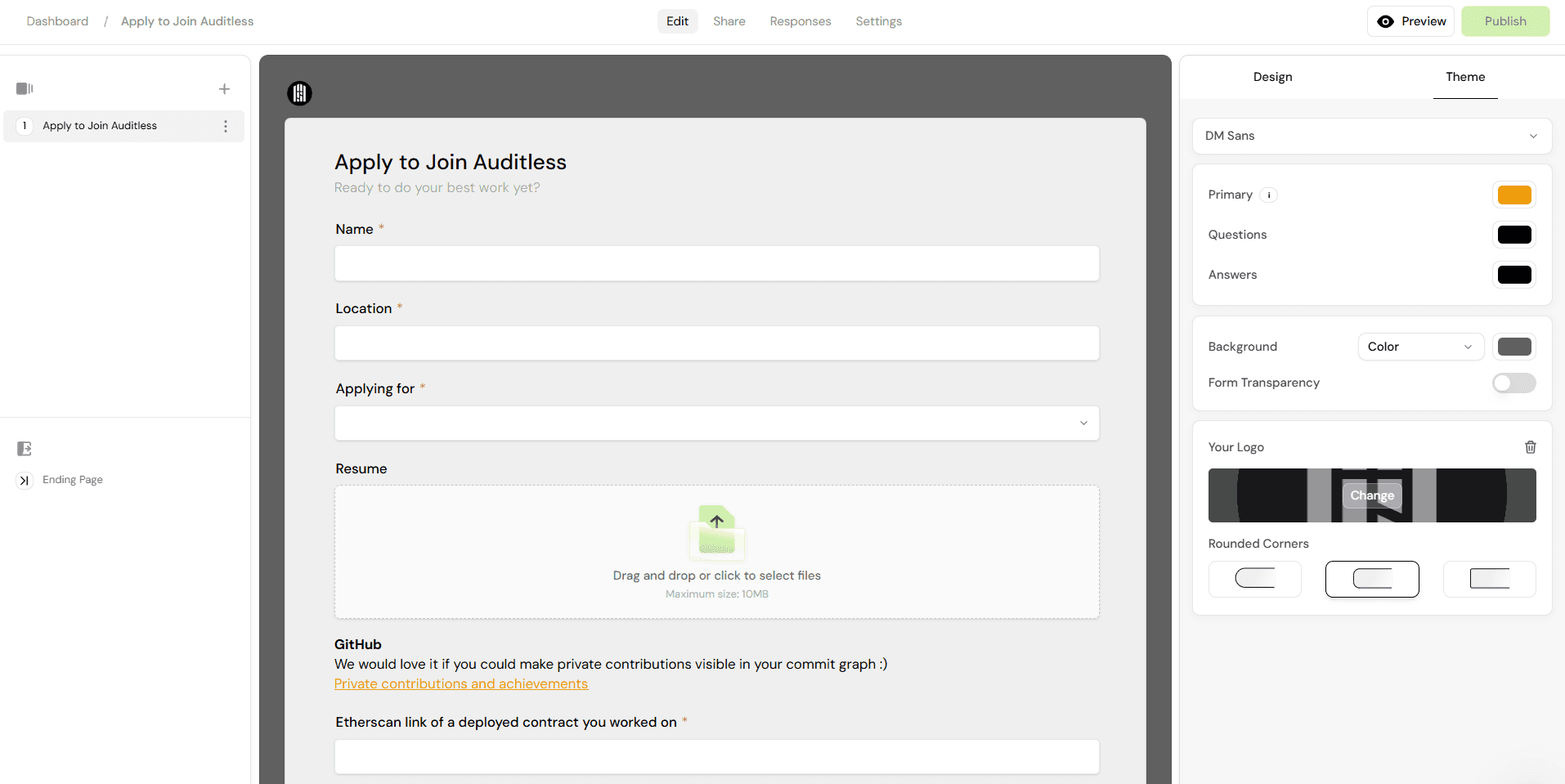The height and width of the screenshot is (784, 1565).
Task: Click the Primary color info icon
Action: pyautogui.click(x=1269, y=195)
